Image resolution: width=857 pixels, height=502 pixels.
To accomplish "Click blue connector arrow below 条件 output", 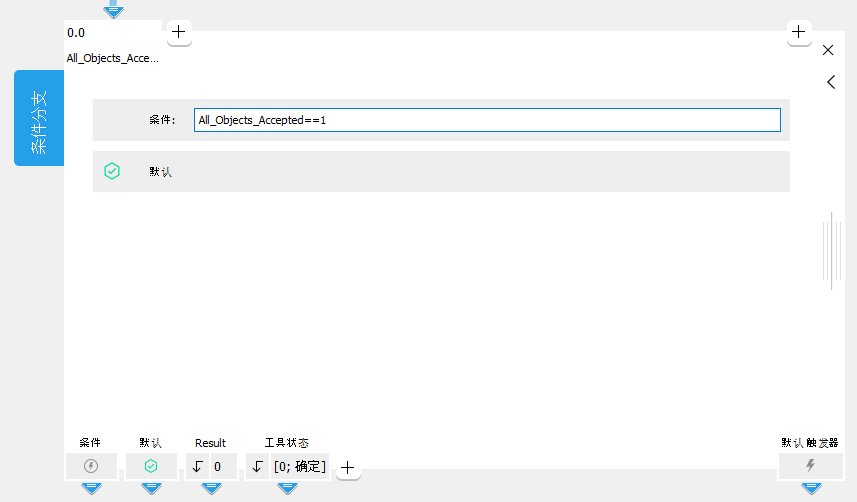I will click(x=91, y=488).
